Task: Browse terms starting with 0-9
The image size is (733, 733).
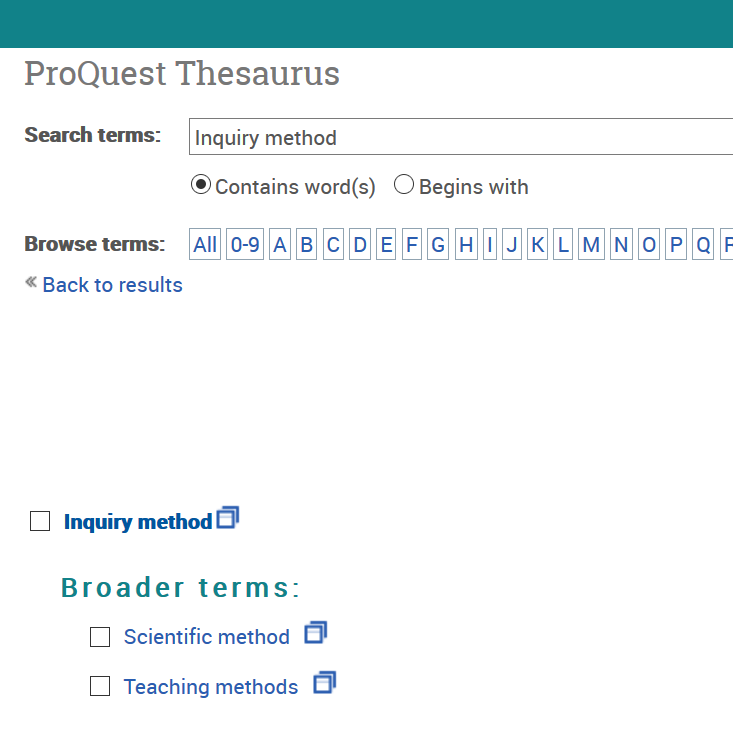Action: (245, 244)
